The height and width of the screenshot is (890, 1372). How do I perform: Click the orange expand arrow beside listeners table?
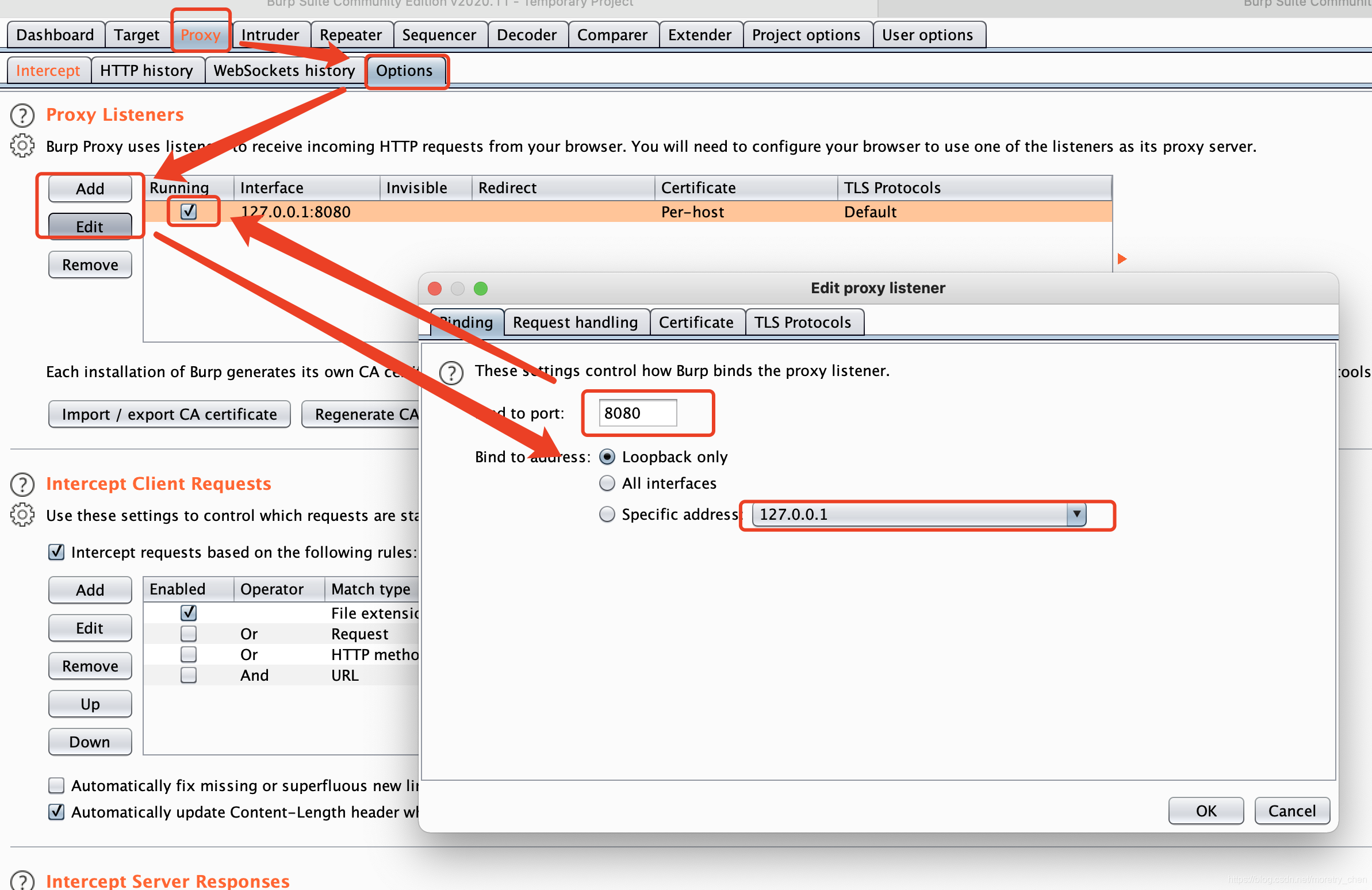(x=1122, y=258)
